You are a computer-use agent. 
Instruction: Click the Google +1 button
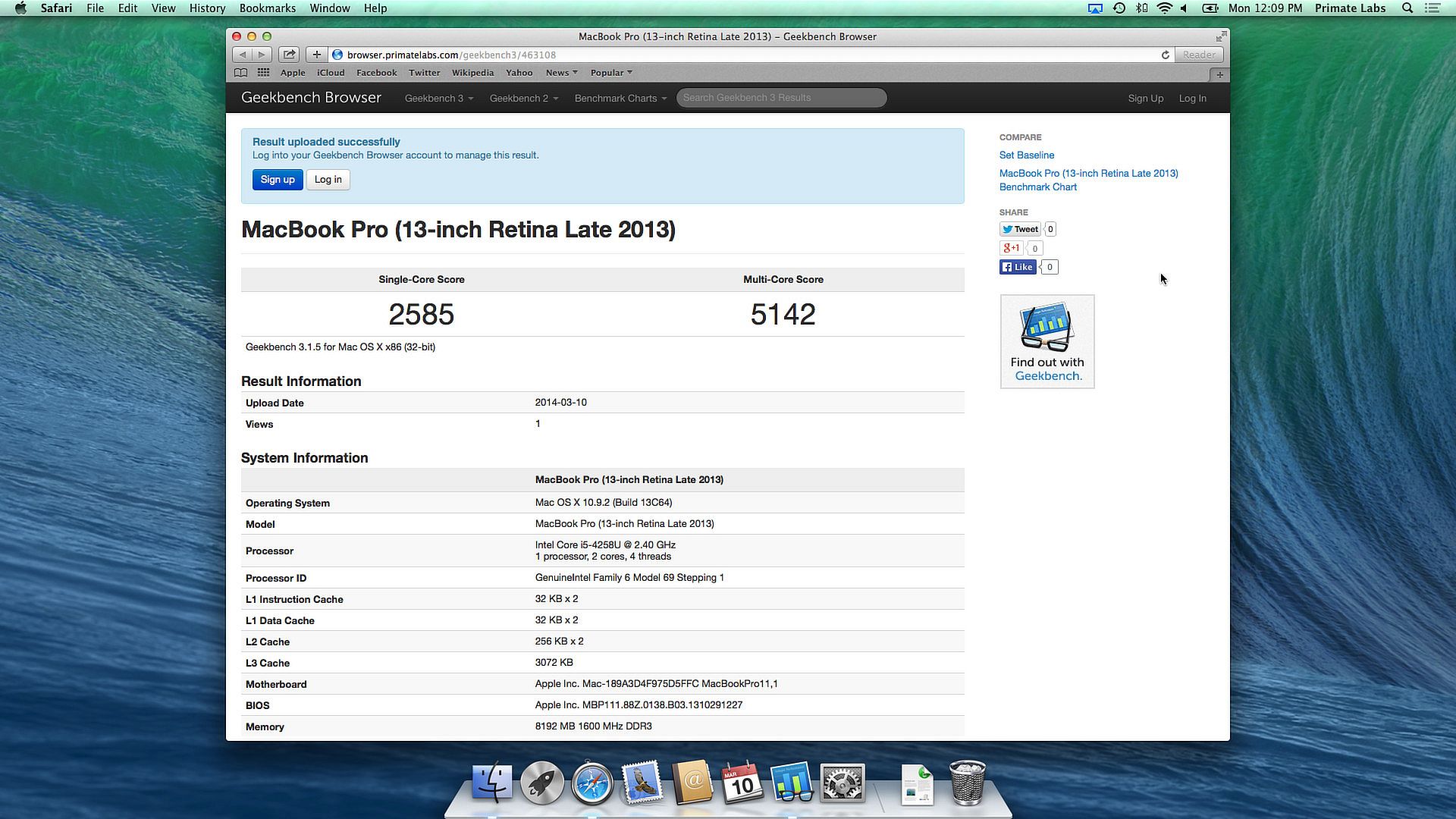pos(1011,248)
